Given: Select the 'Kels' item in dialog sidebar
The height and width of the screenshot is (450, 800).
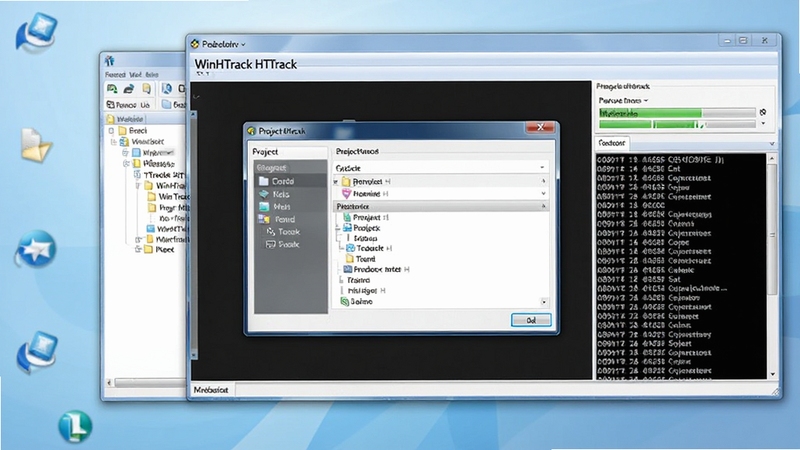Looking at the screenshot, I should [x=274, y=194].
